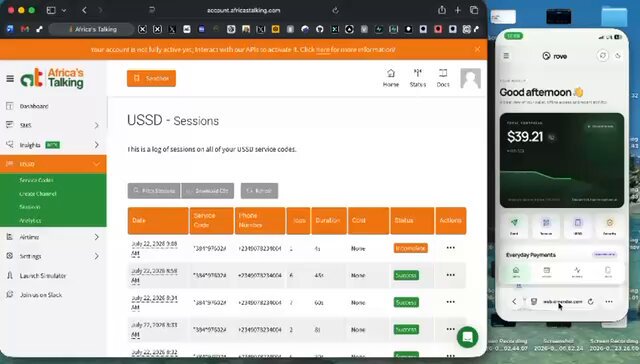This screenshot has width=640, height=364.
Task: Open hamburger menu in the rove phone app
Action: pyautogui.click(x=506, y=55)
